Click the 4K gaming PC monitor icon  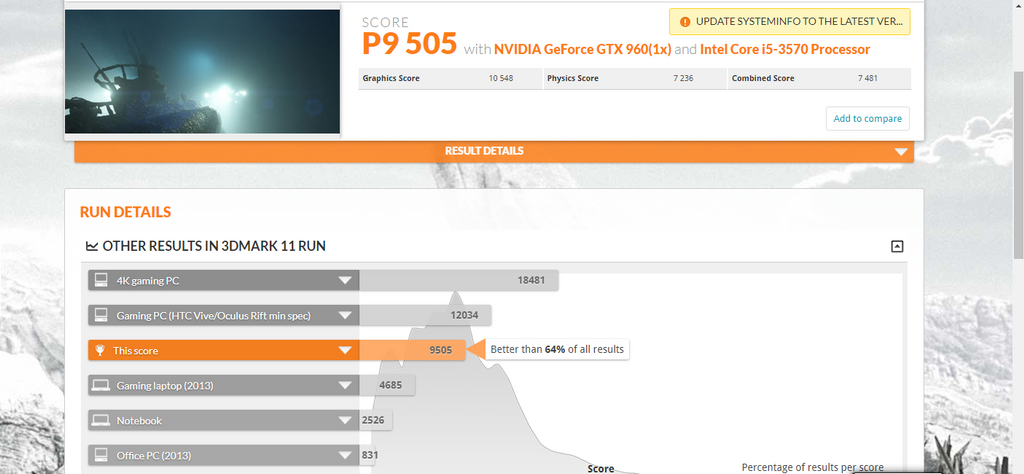[x=101, y=281]
